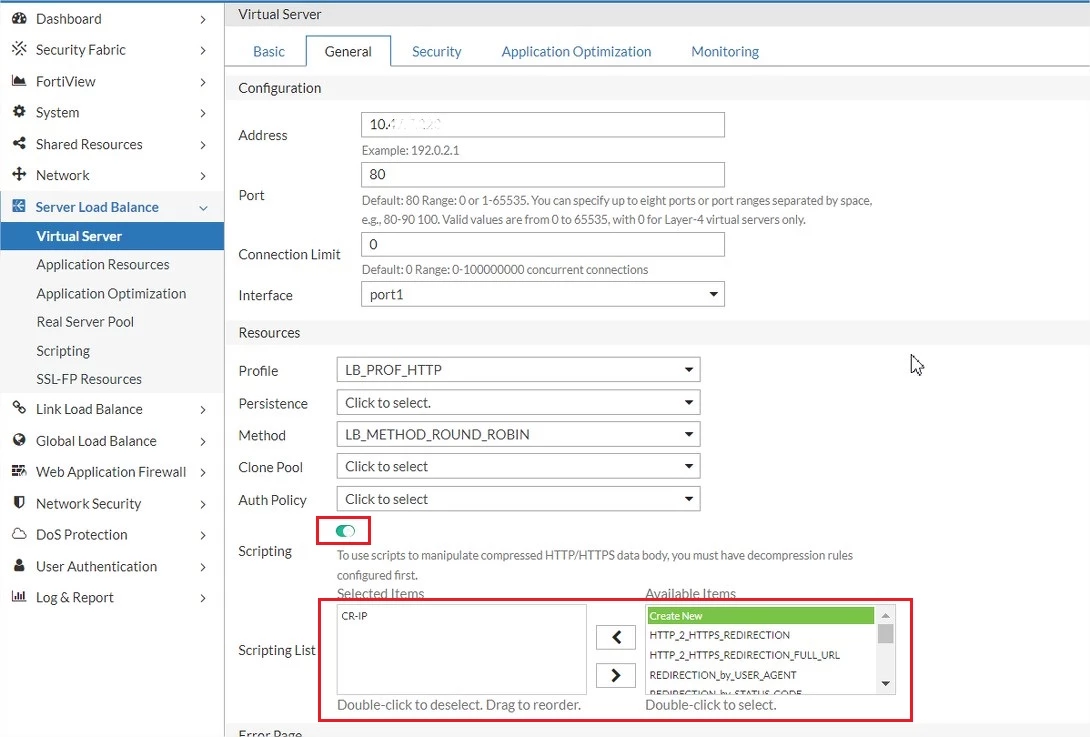This screenshot has width=1090, height=737.
Task: Expand the User Authentication chevron
Action: (x=203, y=567)
